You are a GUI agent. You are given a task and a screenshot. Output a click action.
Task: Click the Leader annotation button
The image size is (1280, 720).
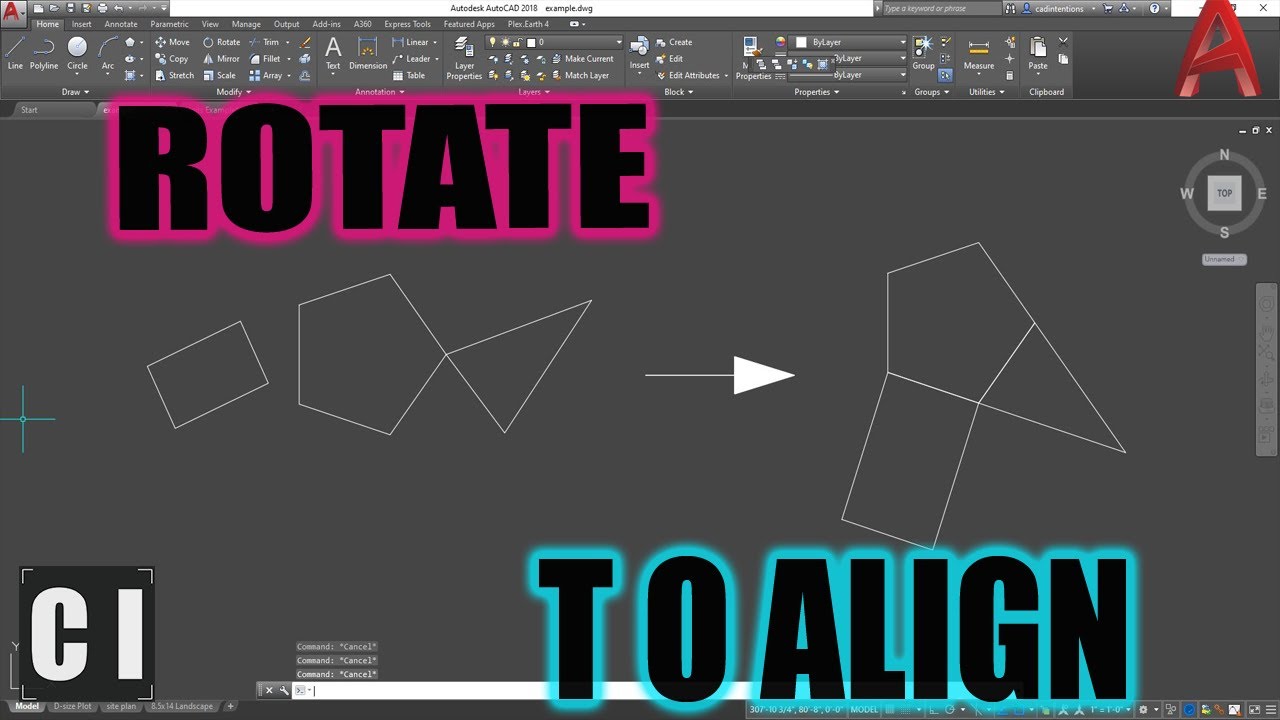point(411,59)
